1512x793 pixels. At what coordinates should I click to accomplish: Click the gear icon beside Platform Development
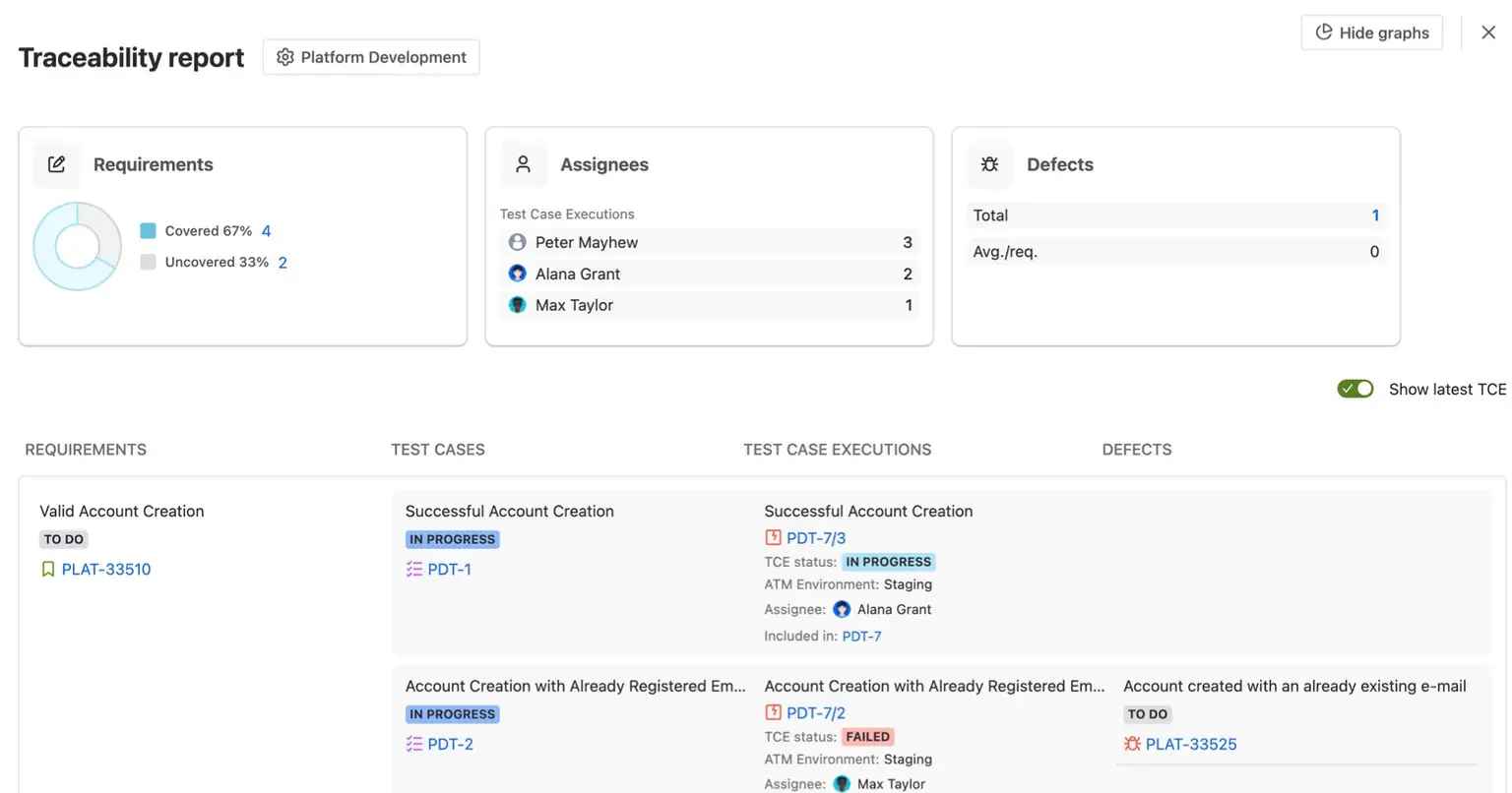pyautogui.click(x=284, y=57)
